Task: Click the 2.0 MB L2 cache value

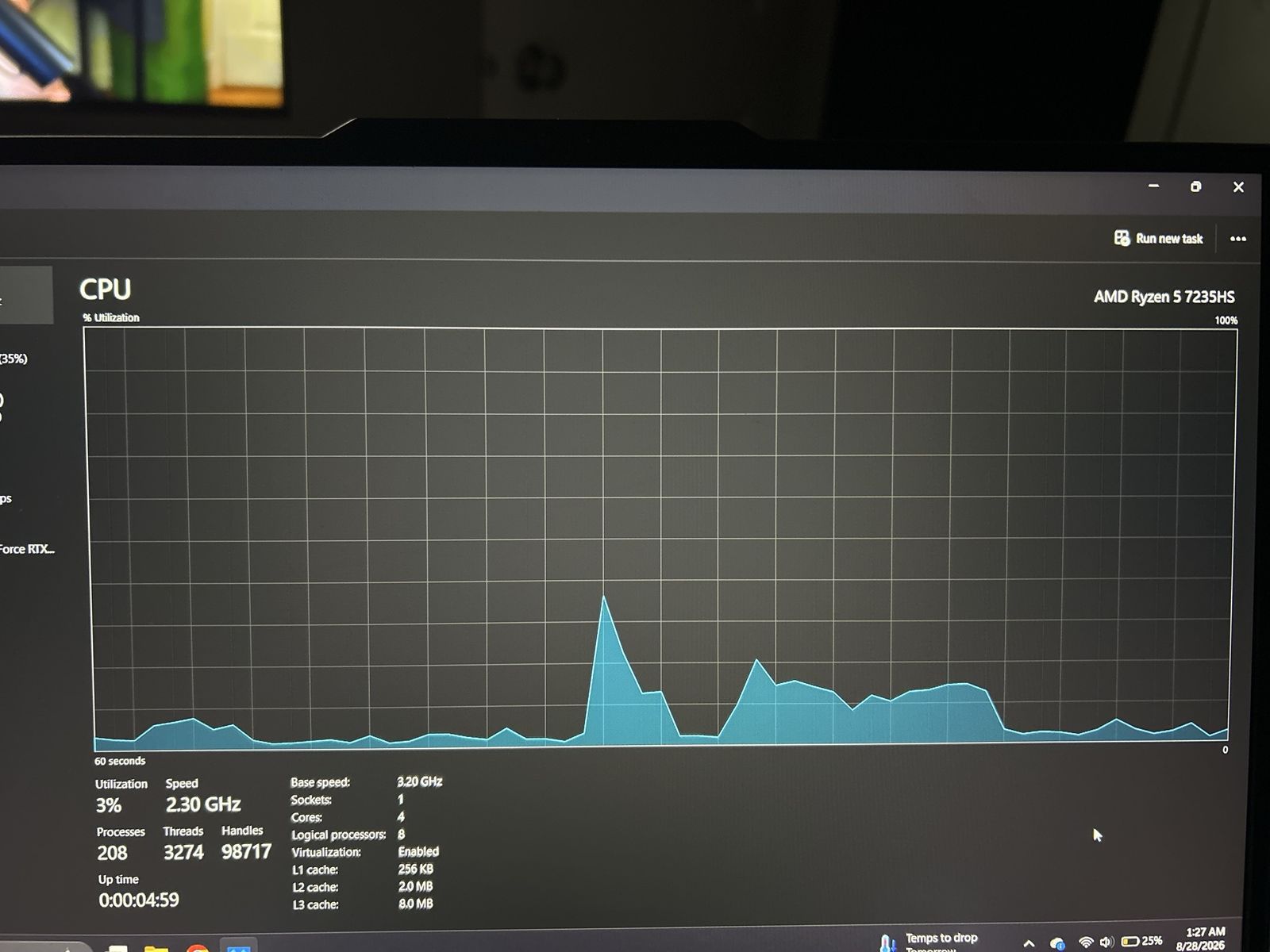Action: tap(416, 886)
